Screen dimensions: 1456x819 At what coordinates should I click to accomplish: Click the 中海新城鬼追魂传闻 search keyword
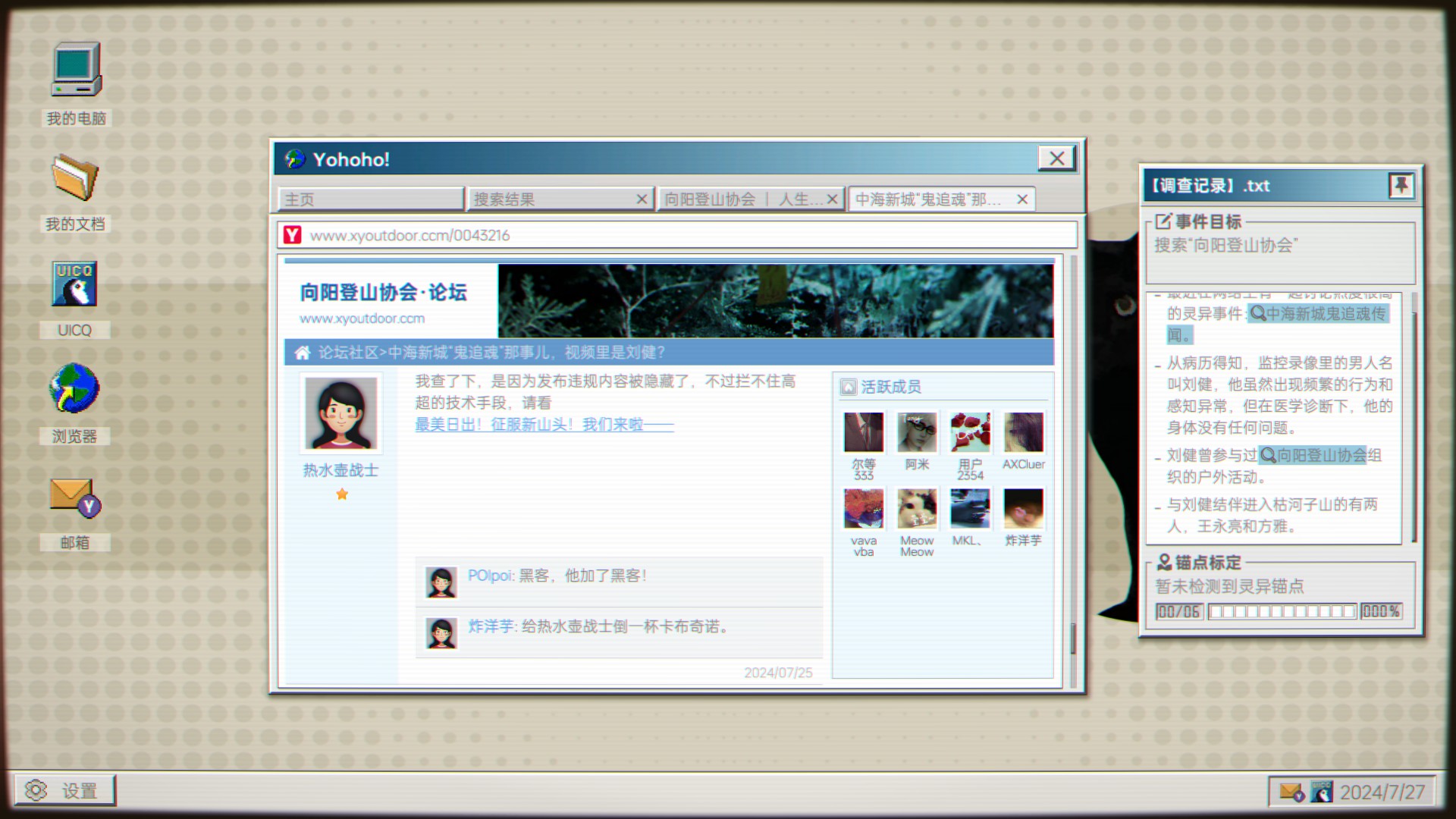point(1318,314)
